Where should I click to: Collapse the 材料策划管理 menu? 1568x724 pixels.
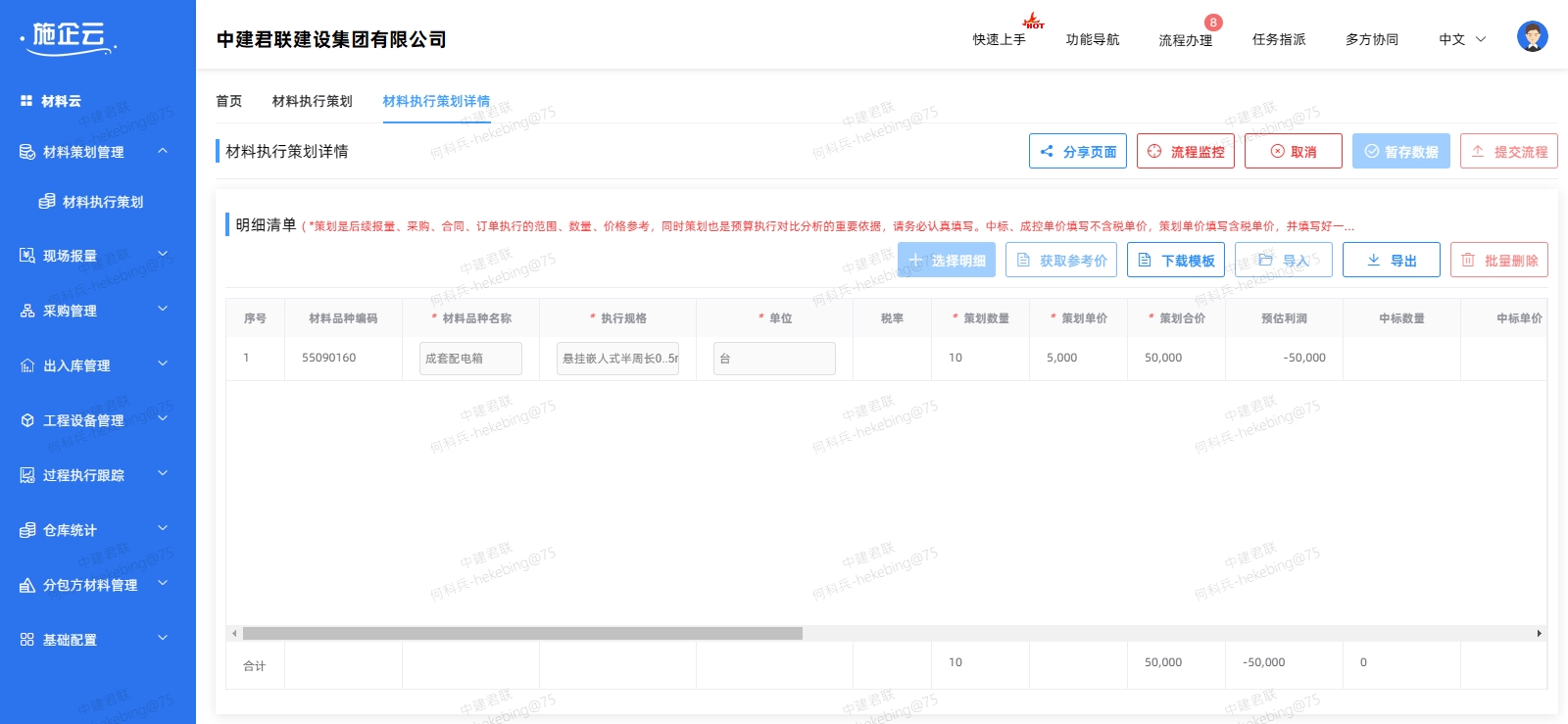163,152
